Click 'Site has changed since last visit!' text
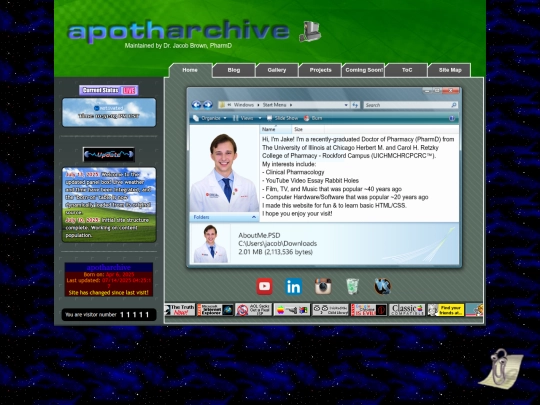Screen dimensions: 540x405 click(x=108, y=293)
